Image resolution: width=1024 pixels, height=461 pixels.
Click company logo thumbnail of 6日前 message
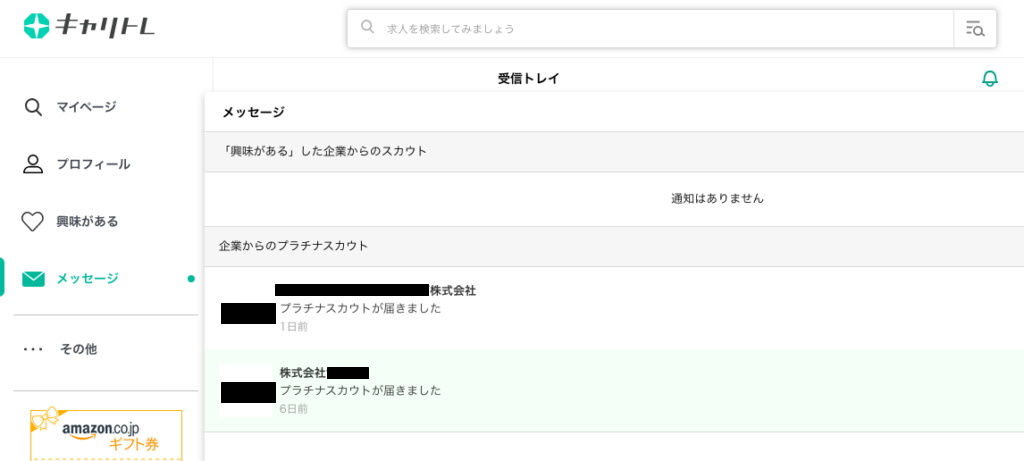[247, 391]
